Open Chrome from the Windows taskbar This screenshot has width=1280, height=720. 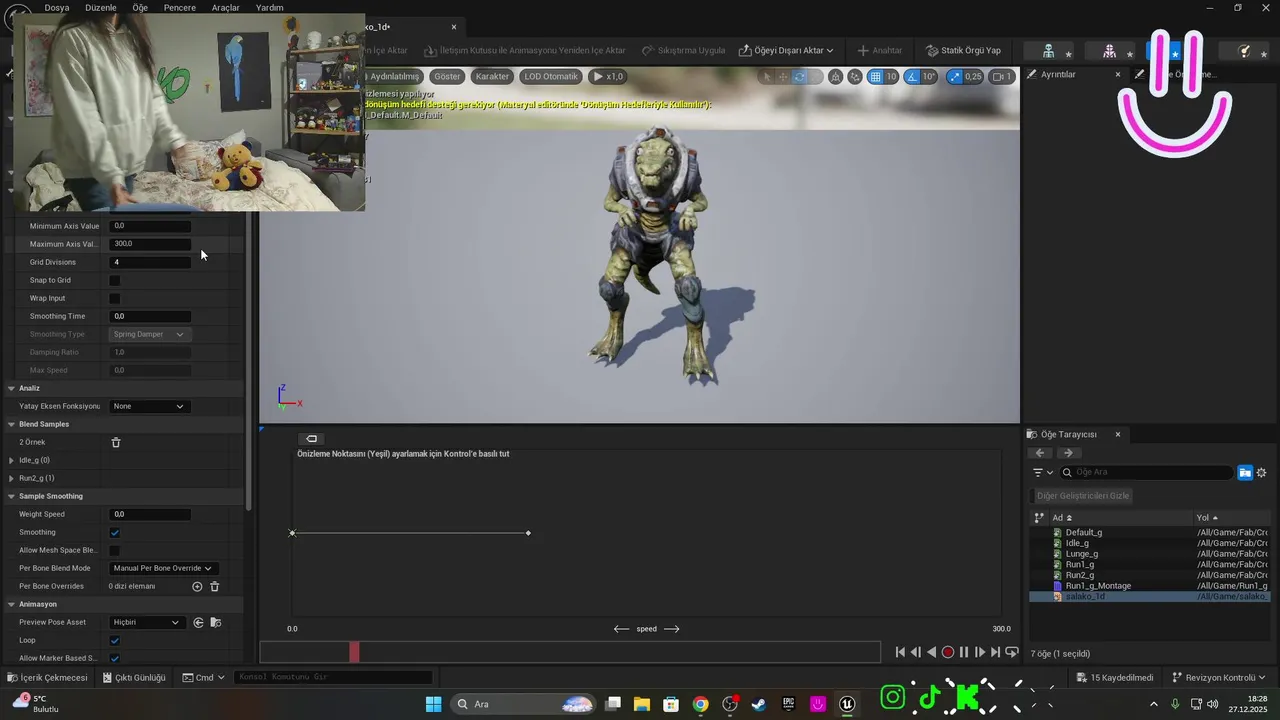pos(700,704)
